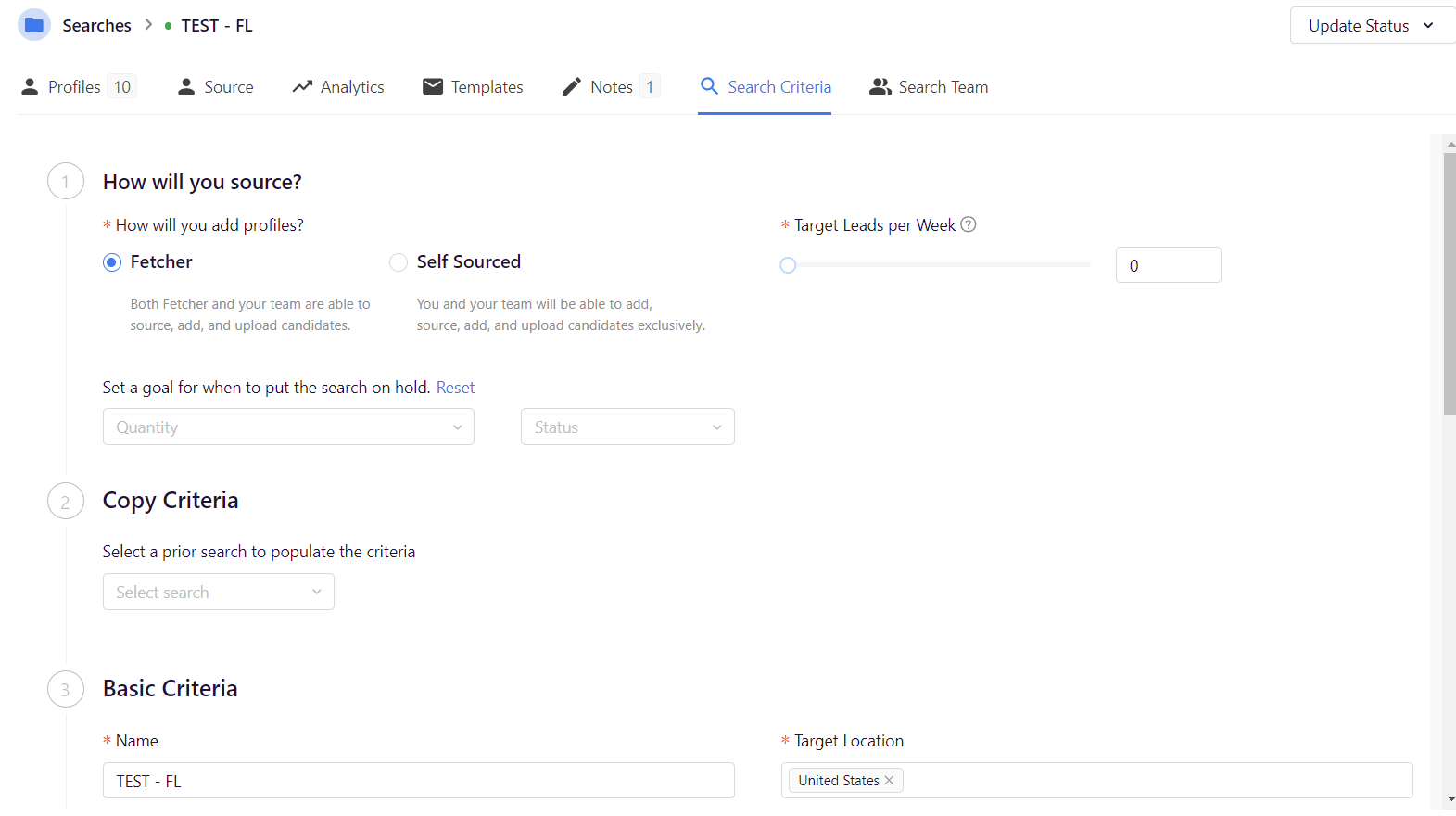1456x816 pixels.
Task: Open the Profiles tab
Action: (x=79, y=86)
